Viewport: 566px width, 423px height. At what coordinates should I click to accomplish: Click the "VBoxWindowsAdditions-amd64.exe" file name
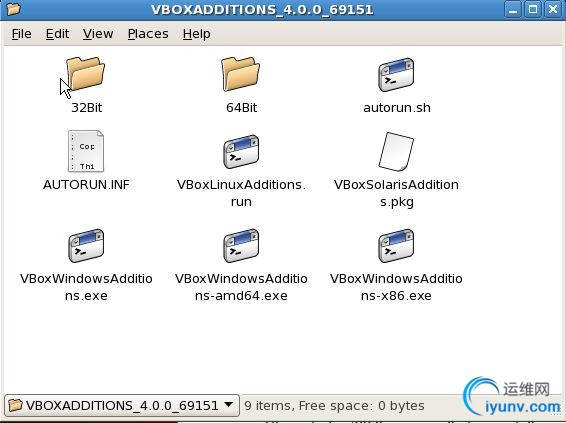tap(241, 287)
